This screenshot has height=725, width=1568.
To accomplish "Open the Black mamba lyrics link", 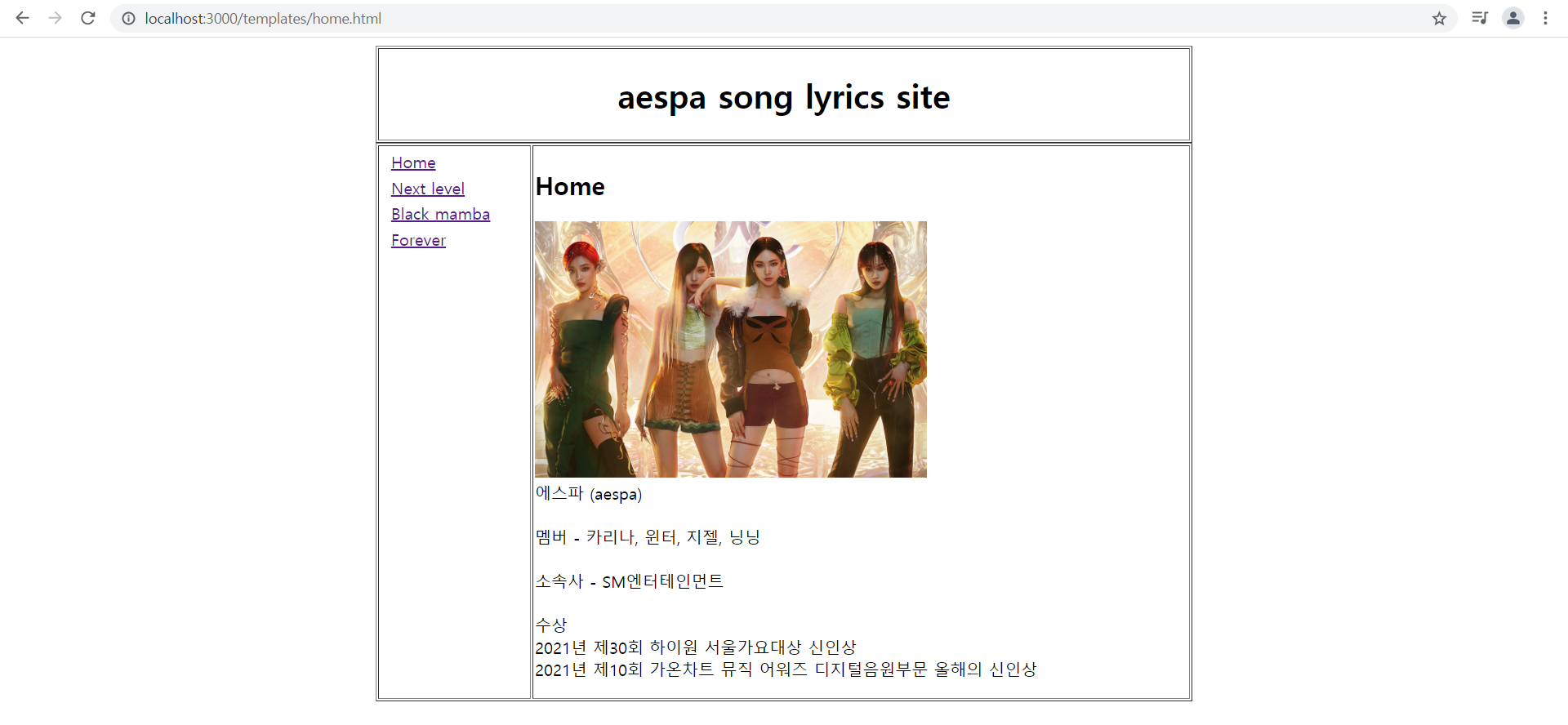I will (x=440, y=214).
